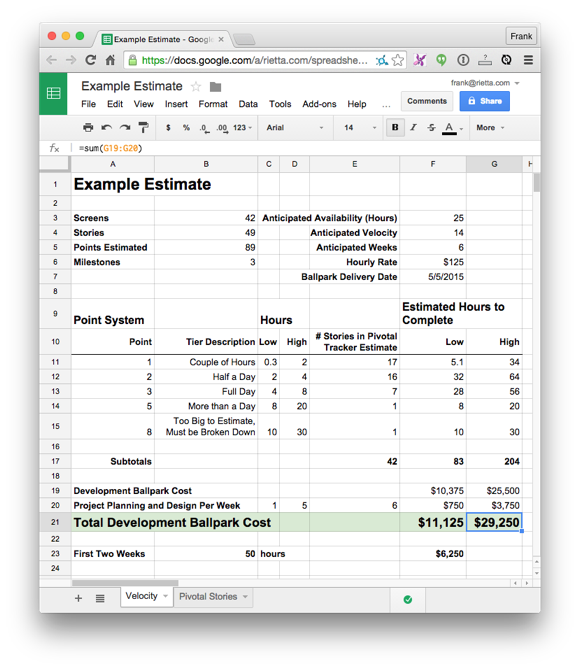This screenshot has width=580, height=669.
Task: Open the Insert menu
Action: pyautogui.click(x=176, y=104)
